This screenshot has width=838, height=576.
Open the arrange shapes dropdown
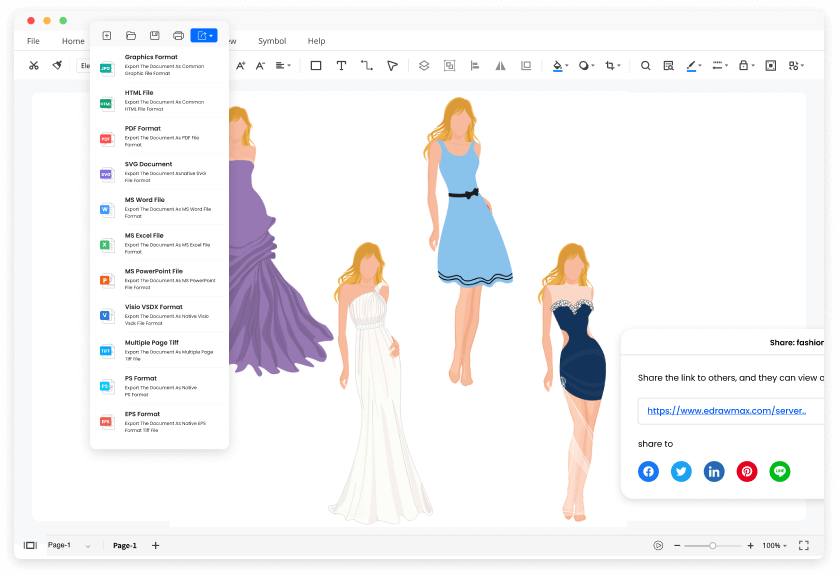[796, 66]
